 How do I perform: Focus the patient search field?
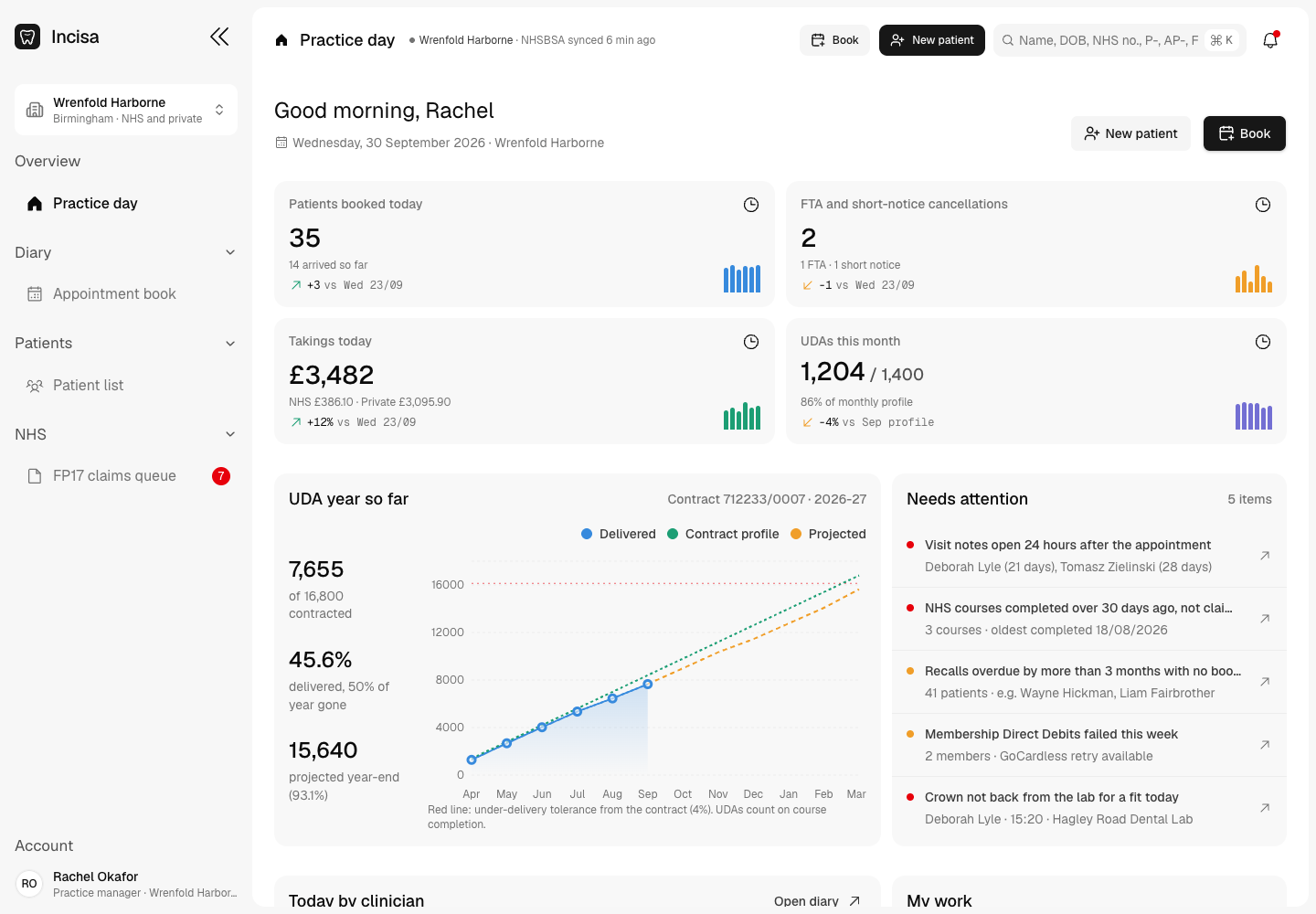(x=1120, y=40)
